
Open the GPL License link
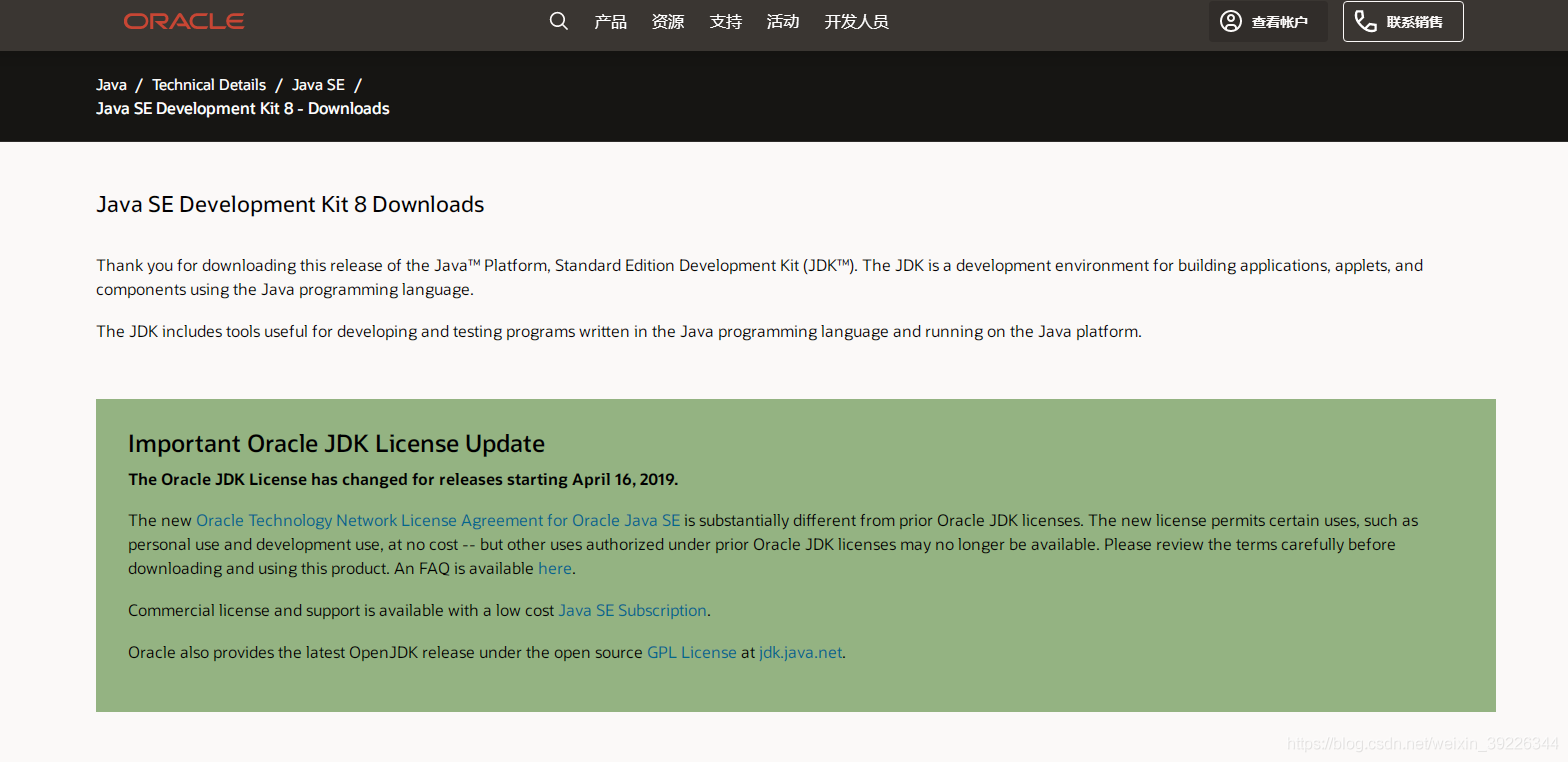(692, 652)
